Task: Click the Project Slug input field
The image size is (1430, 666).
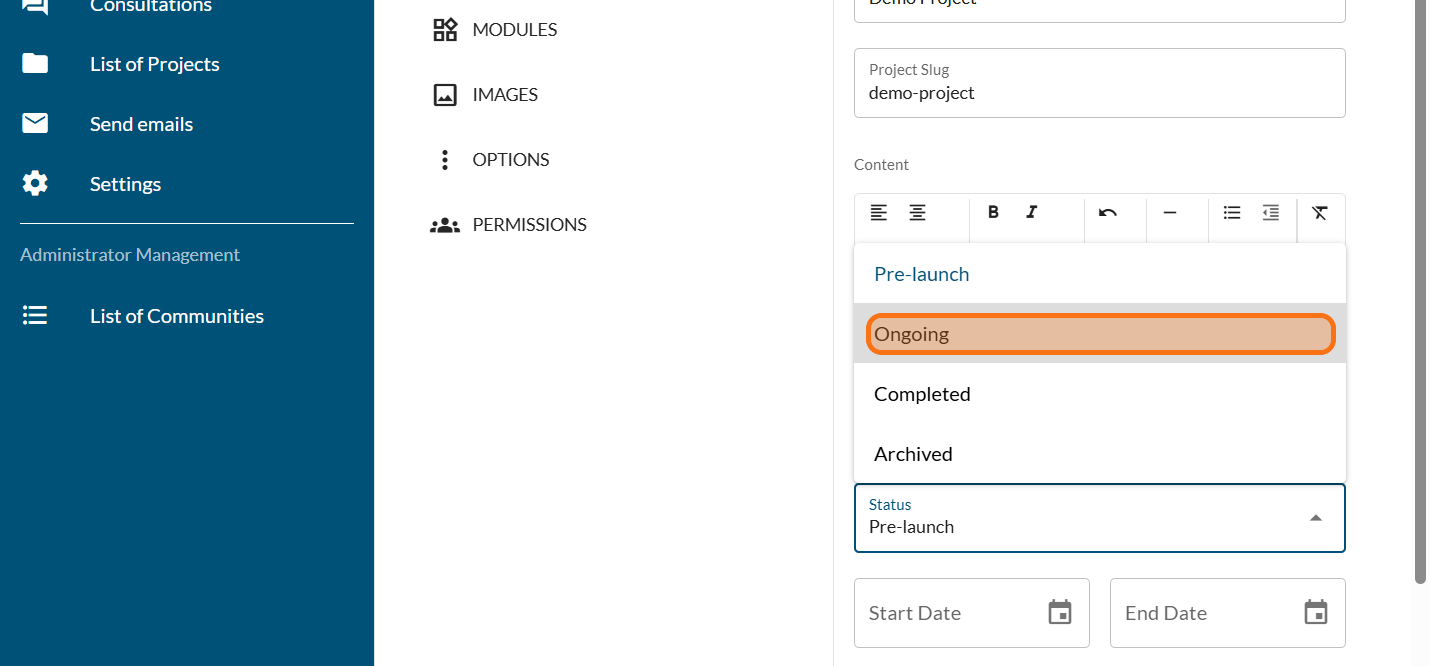Action: [x=1099, y=93]
